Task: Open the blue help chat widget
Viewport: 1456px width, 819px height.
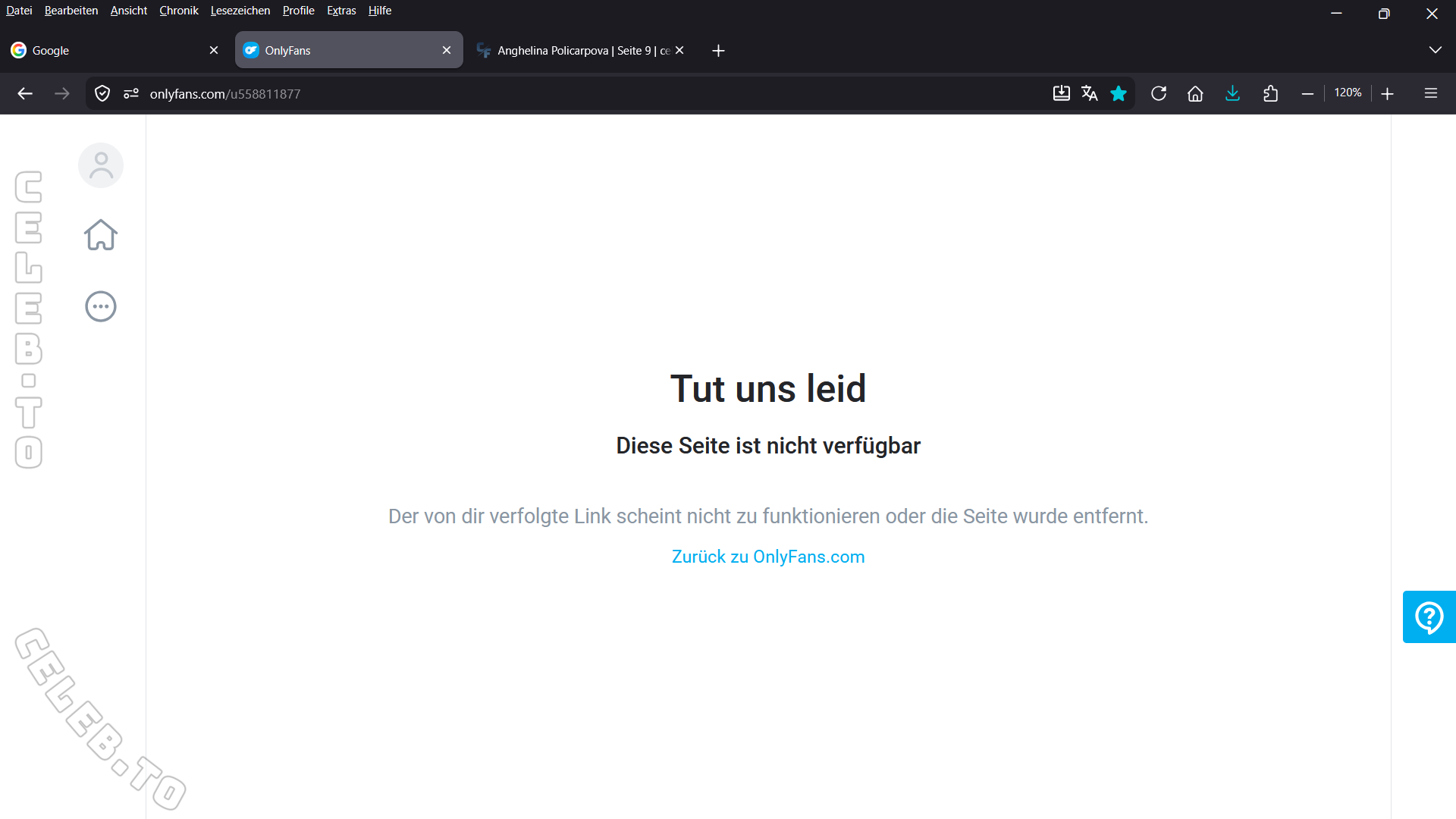Action: (1429, 617)
